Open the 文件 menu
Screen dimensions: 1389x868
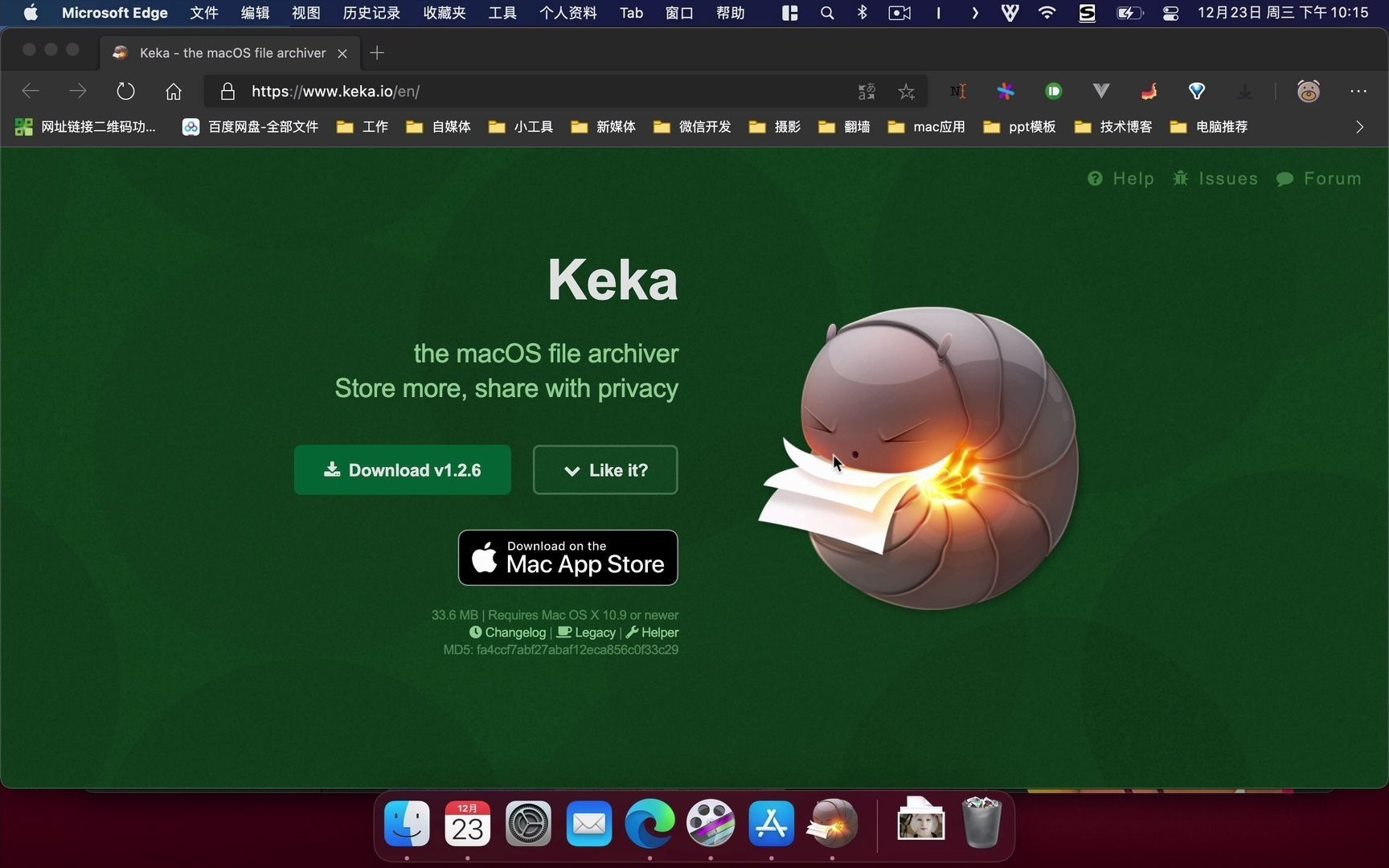tap(204, 13)
